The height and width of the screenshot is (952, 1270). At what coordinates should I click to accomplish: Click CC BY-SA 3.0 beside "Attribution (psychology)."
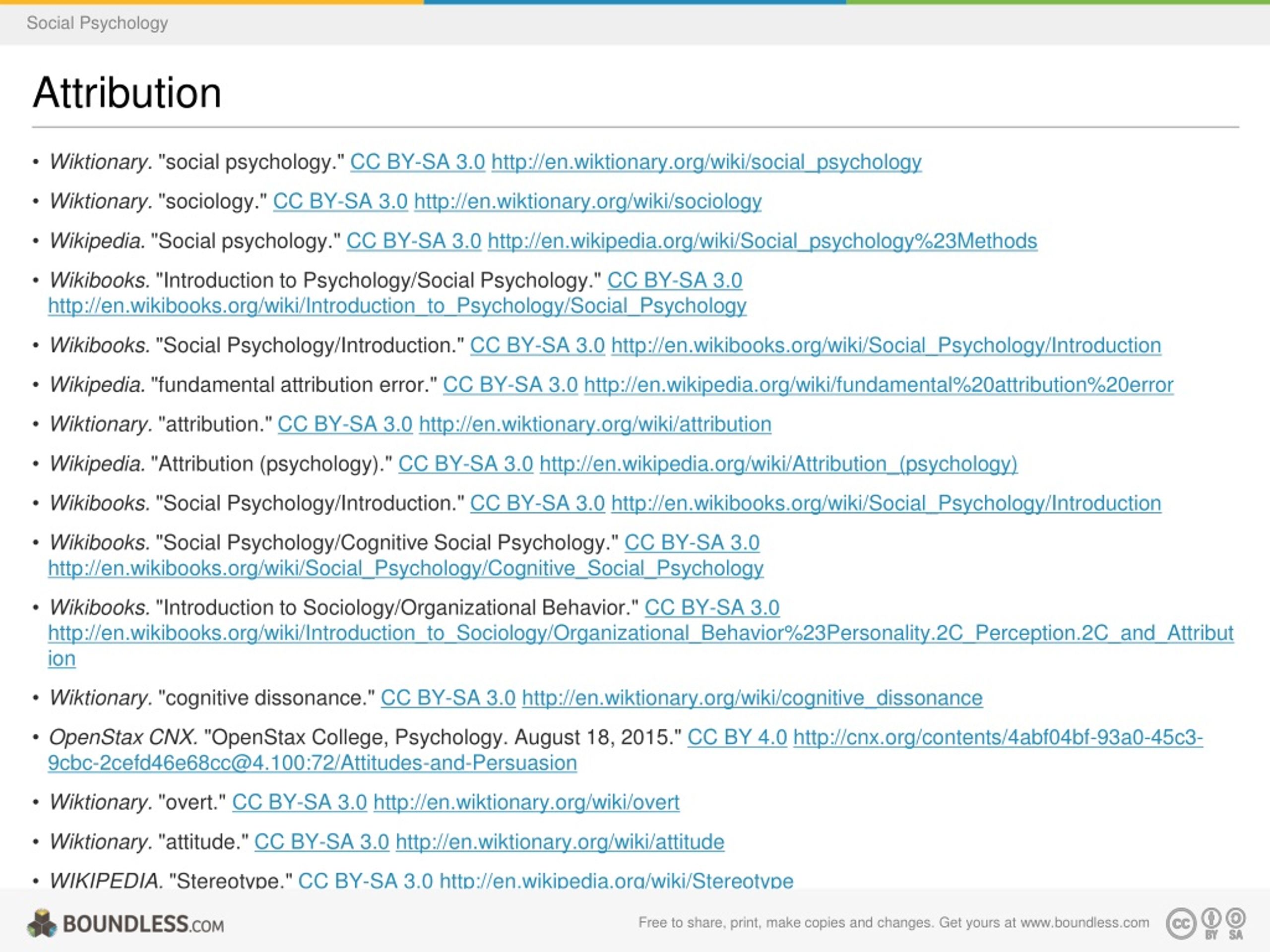point(466,464)
